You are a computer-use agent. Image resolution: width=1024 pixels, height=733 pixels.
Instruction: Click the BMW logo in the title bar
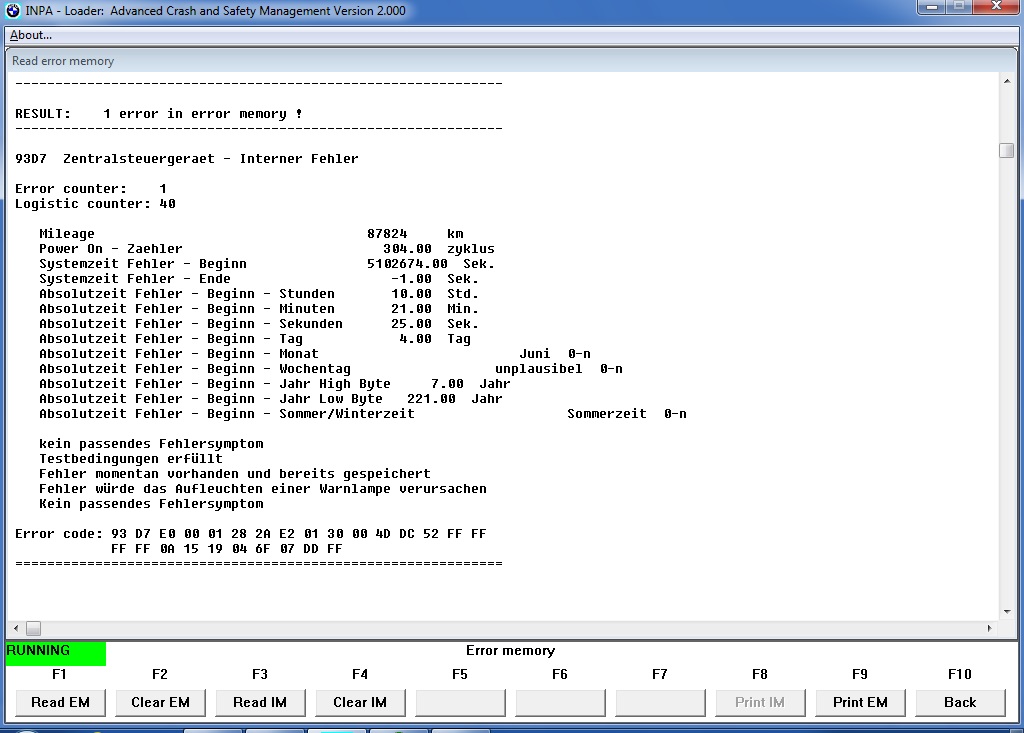point(11,9)
